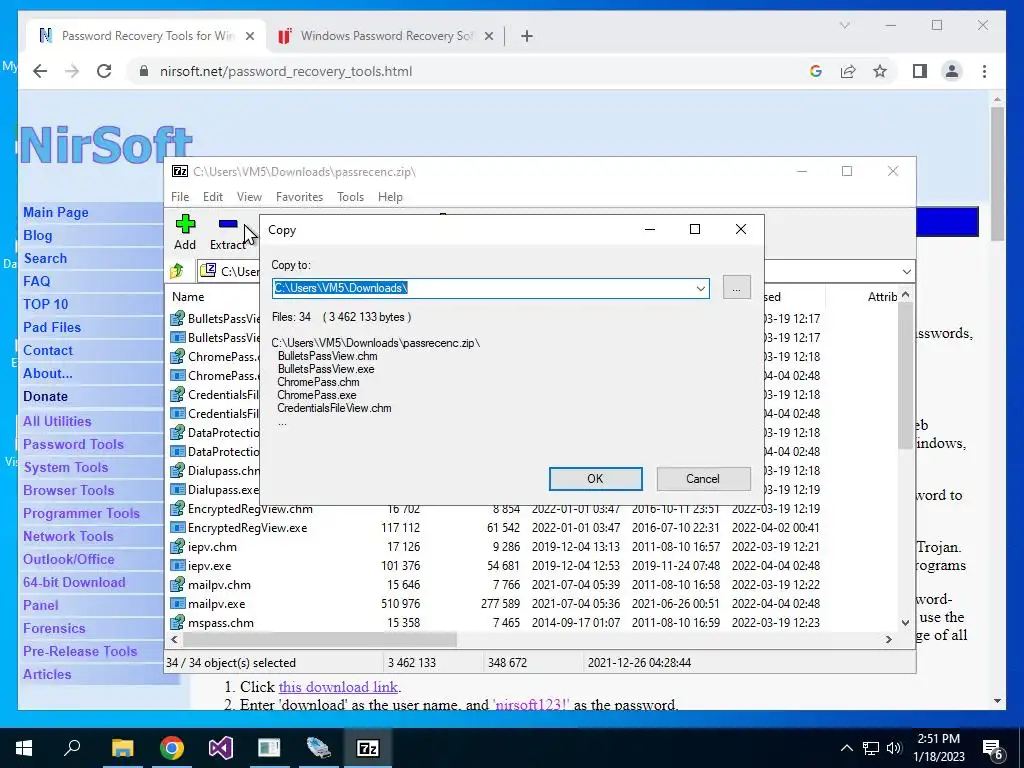Click the iepv.exe file icon
The width and height of the screenshot is (1024, 768).
point(178,566)
